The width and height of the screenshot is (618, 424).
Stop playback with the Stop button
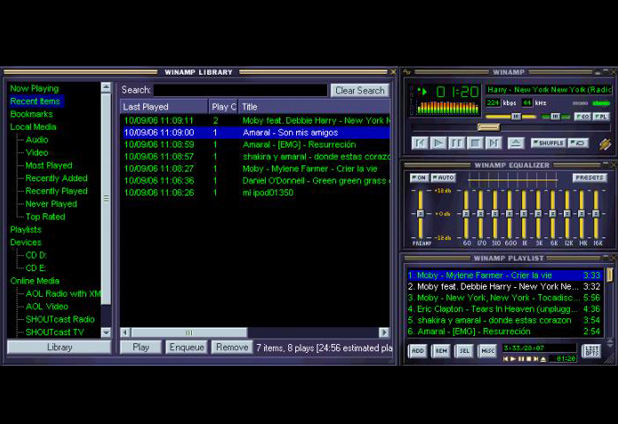pos(476,143)
